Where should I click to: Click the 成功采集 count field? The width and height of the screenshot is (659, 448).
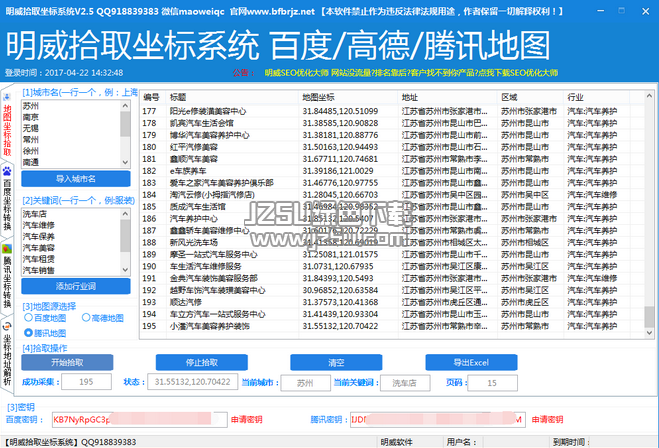point(86,382)
